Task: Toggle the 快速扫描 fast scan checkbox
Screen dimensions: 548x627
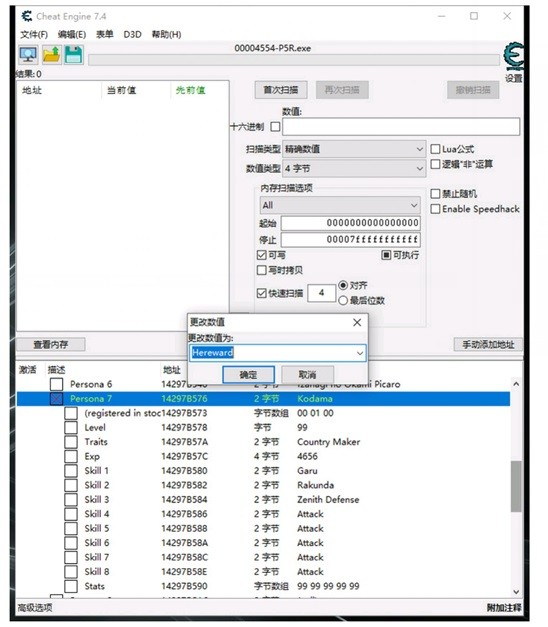Action: pyautogui.click(x=262, y=293)
